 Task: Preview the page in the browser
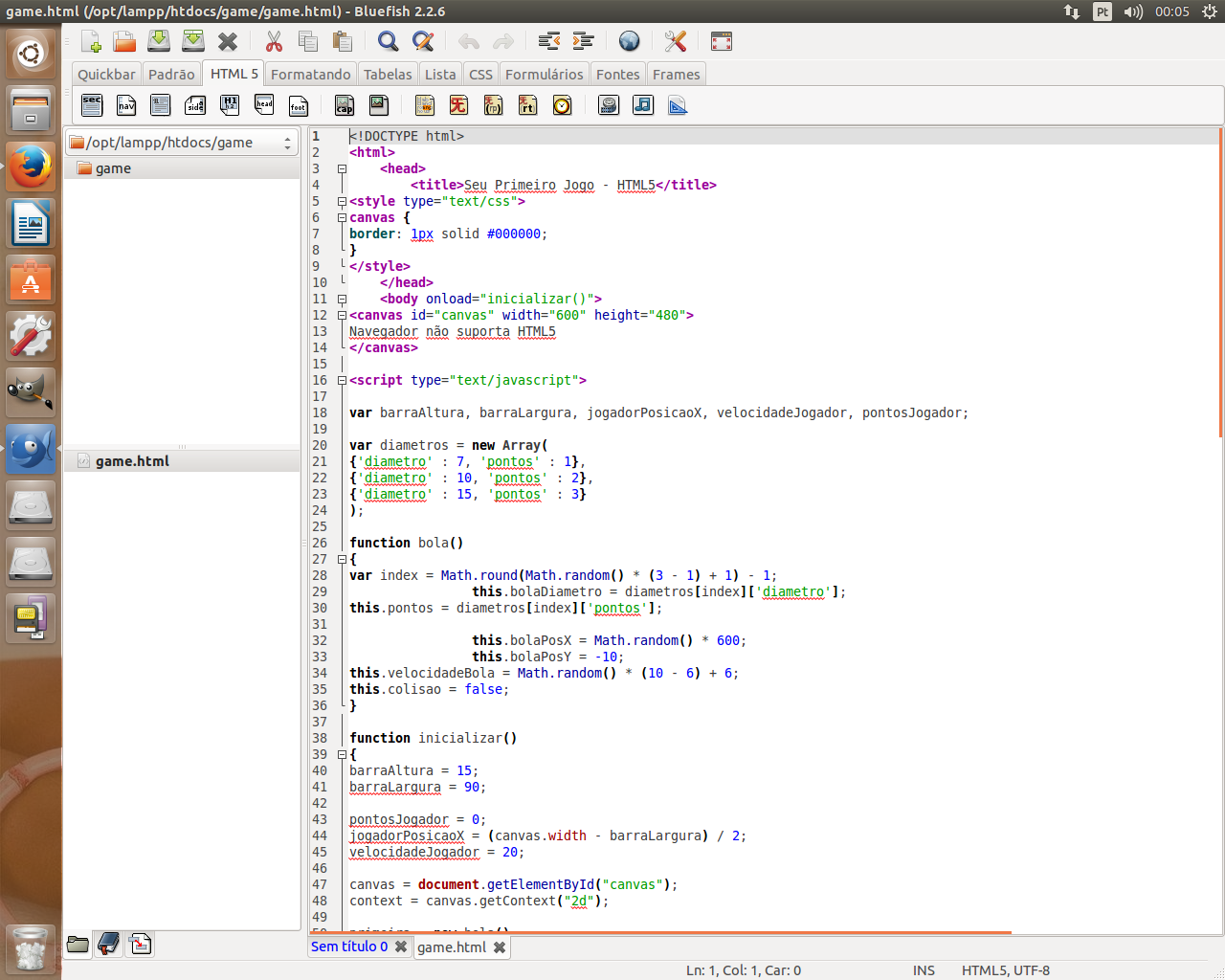pyautogui.click(x=629, y=41)
